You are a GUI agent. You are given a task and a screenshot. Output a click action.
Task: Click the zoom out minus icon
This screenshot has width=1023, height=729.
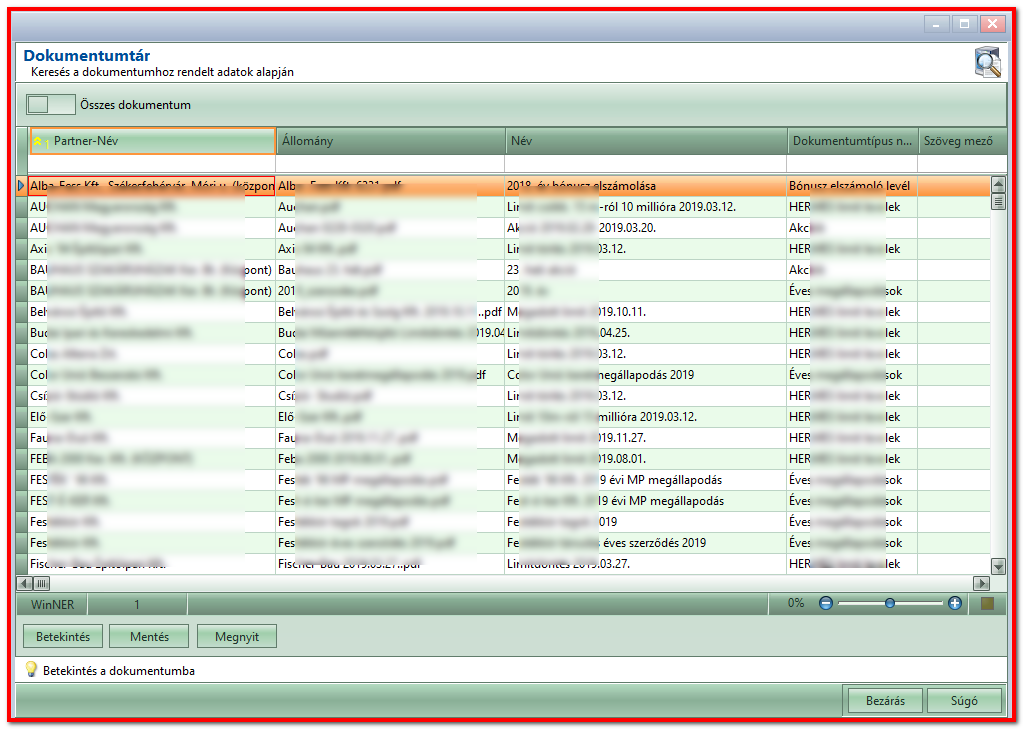(x=825, y=603)
